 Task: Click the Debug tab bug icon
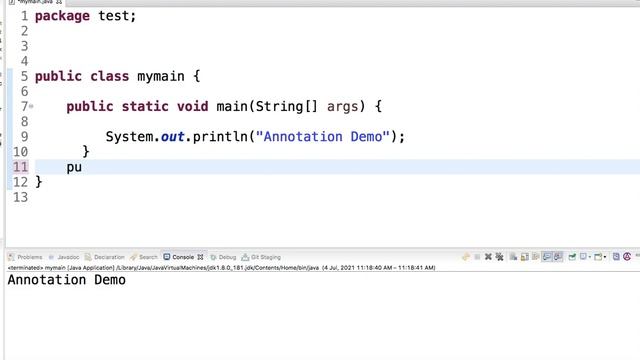point(213,257)
